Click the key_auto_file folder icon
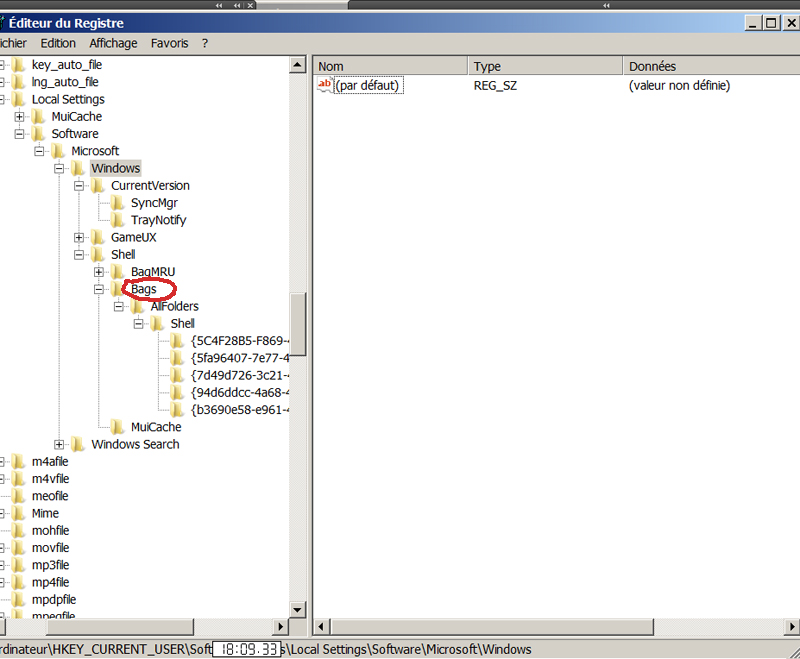 click(18, 65)
